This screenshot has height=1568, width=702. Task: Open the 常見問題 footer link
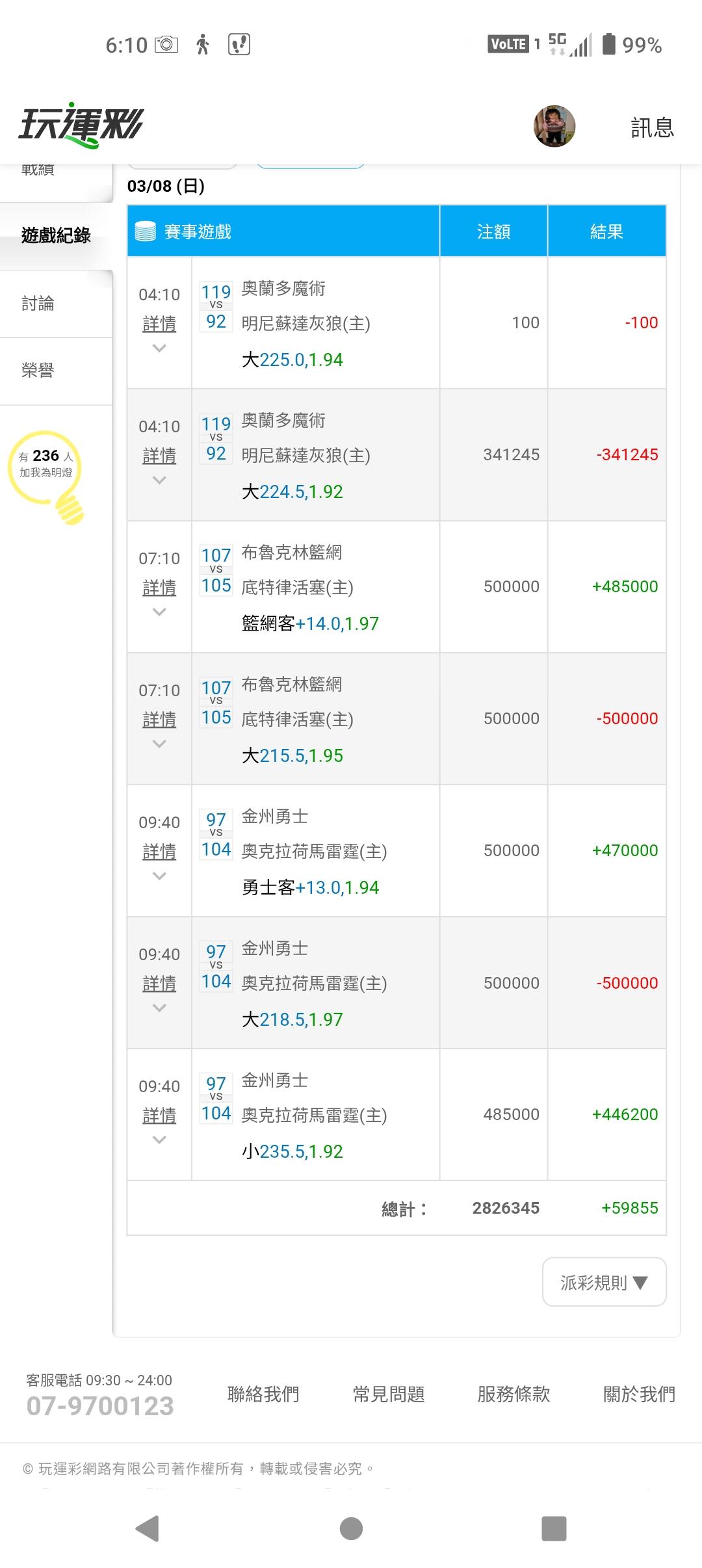tap(389, 1394)
